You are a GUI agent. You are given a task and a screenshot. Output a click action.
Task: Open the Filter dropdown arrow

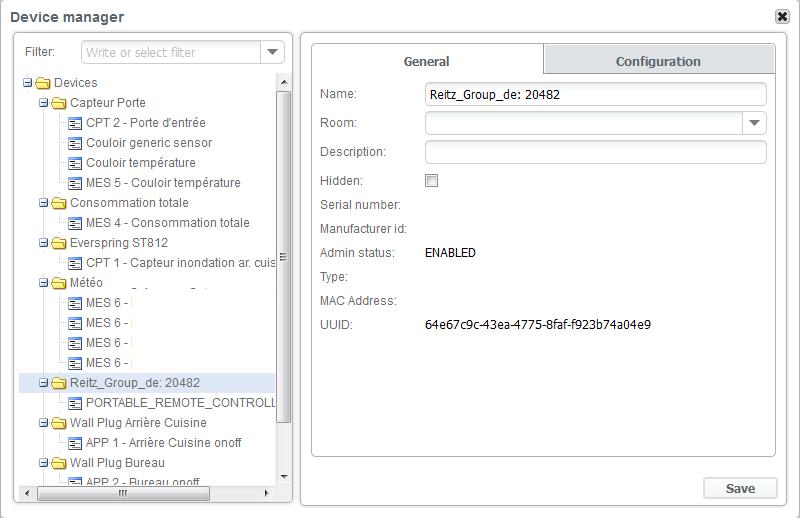272,52
